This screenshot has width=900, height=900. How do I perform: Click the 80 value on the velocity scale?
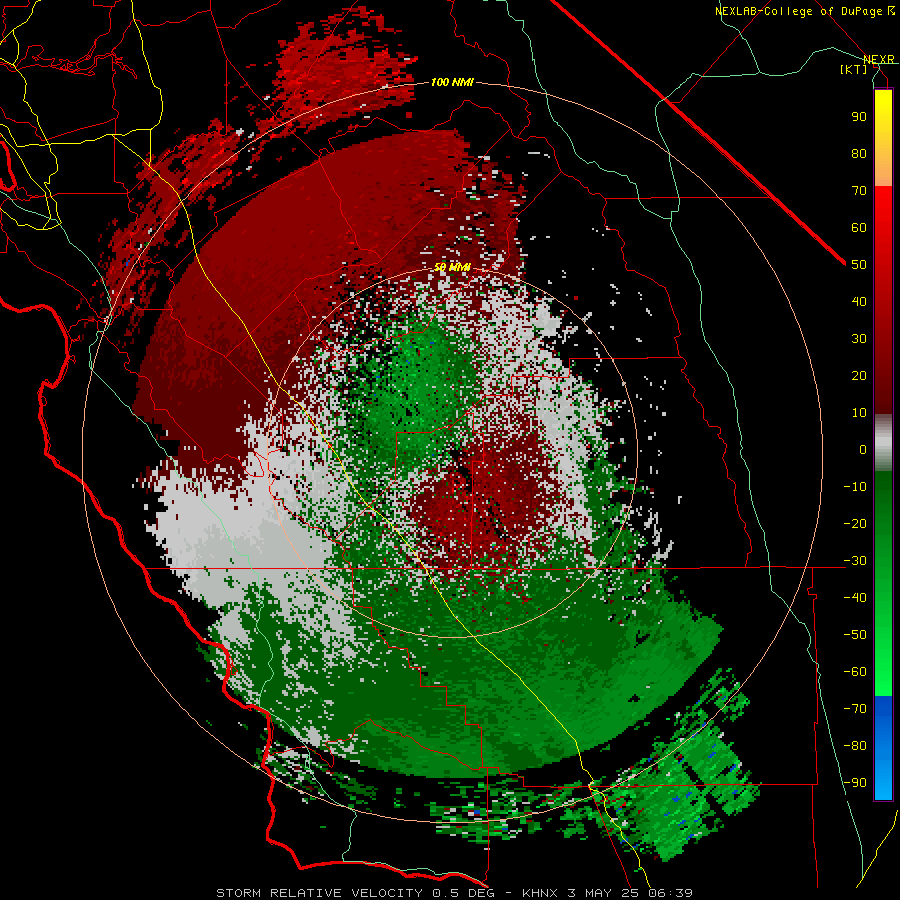(859, 153)
